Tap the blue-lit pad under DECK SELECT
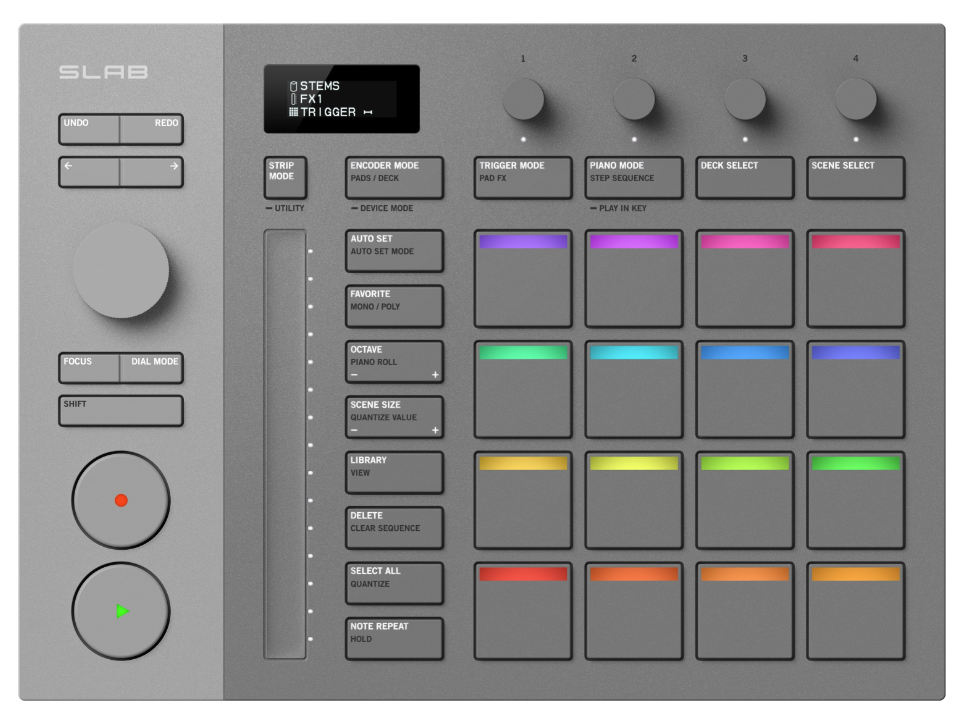The height and width of the screenshot is (725, 971). point(744,389)
